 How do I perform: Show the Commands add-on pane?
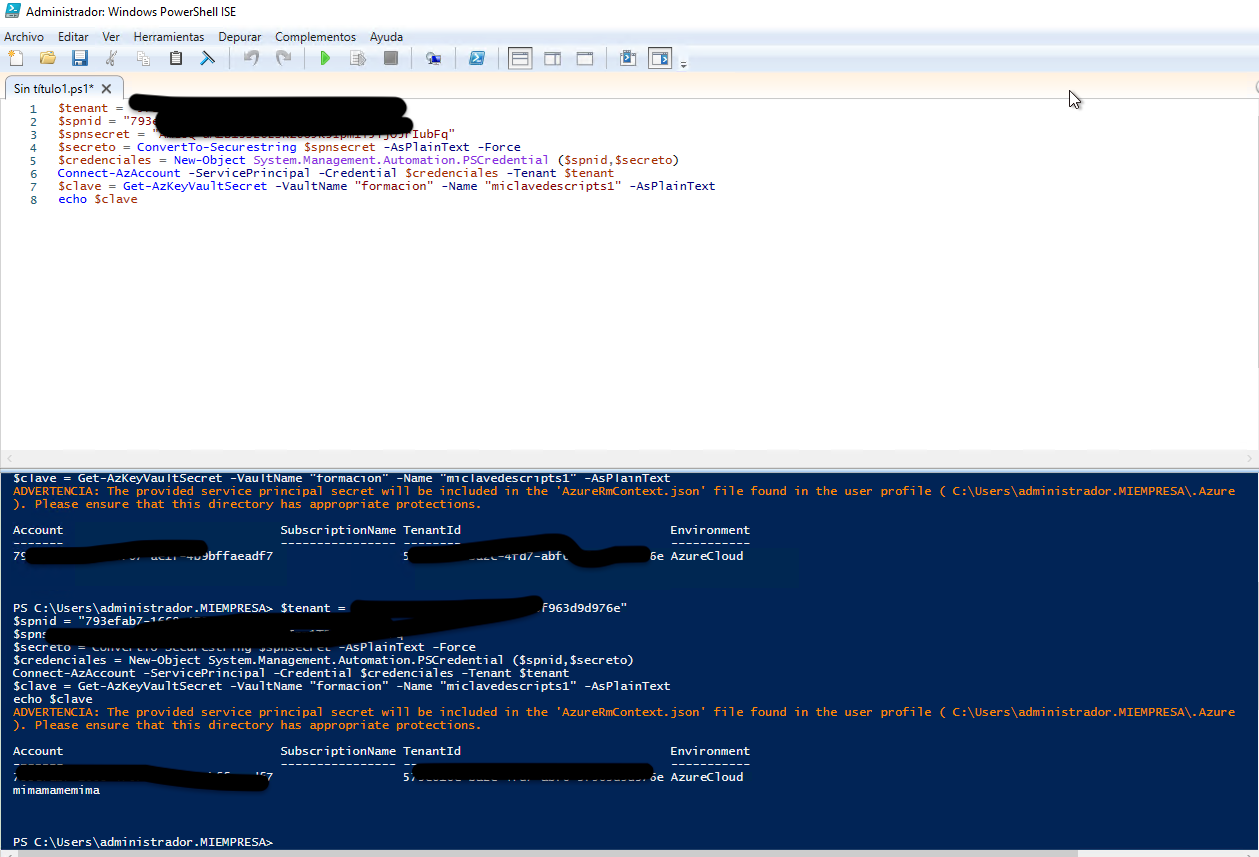coord(659,59)
